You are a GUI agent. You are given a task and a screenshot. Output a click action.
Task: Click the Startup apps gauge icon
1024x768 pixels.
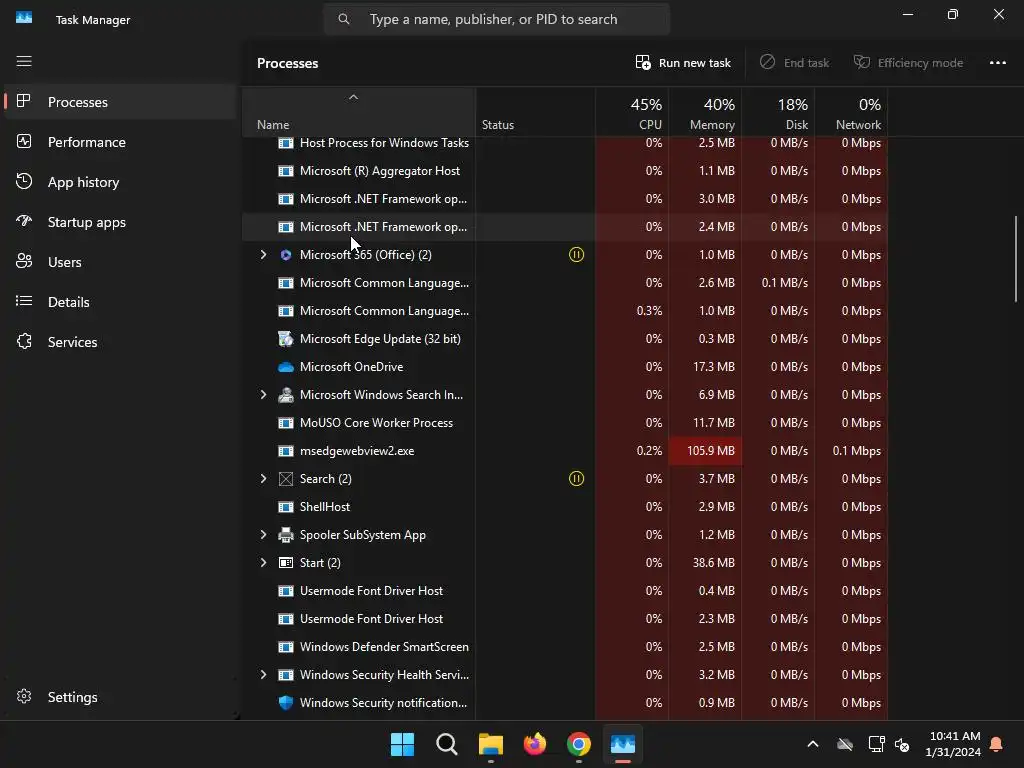[24, 221]
